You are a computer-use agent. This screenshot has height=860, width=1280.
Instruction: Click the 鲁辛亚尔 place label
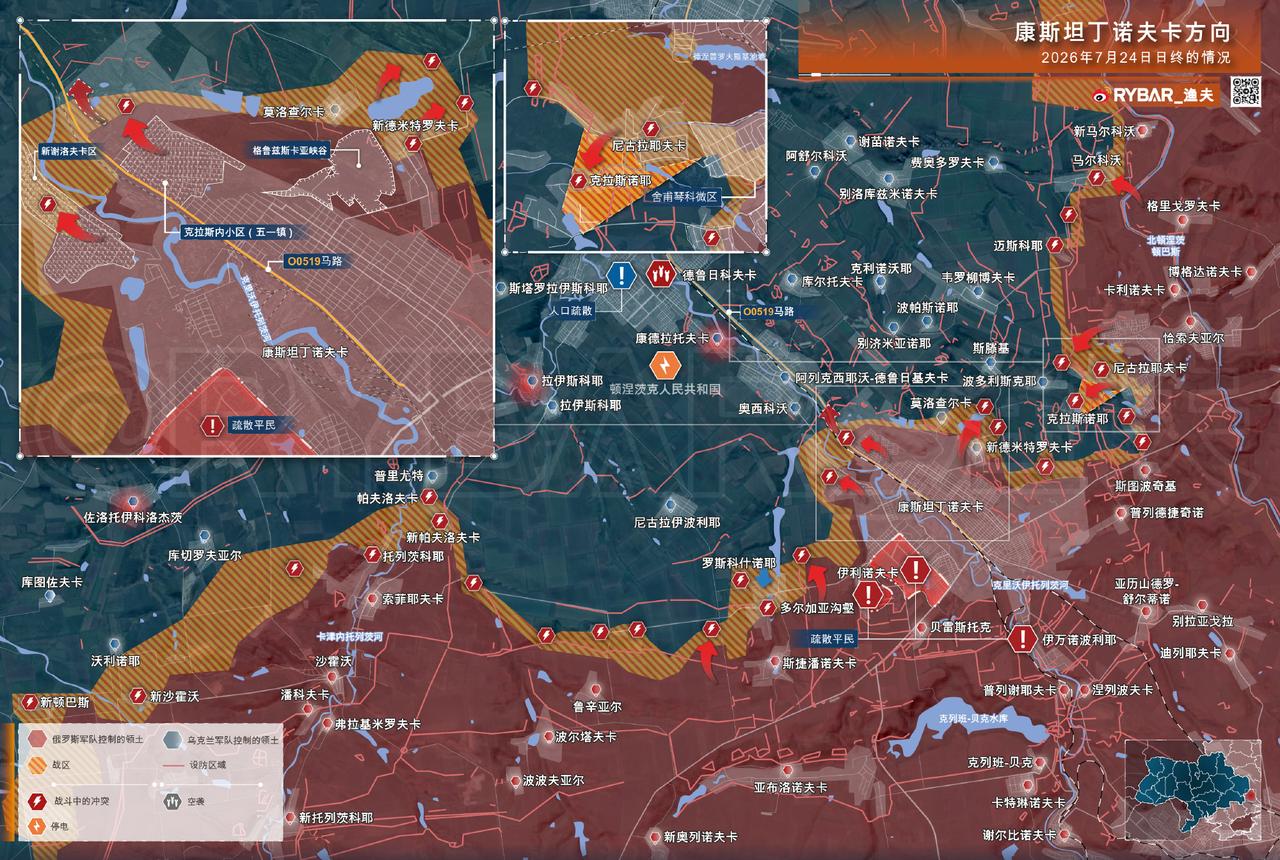[597, 706]
